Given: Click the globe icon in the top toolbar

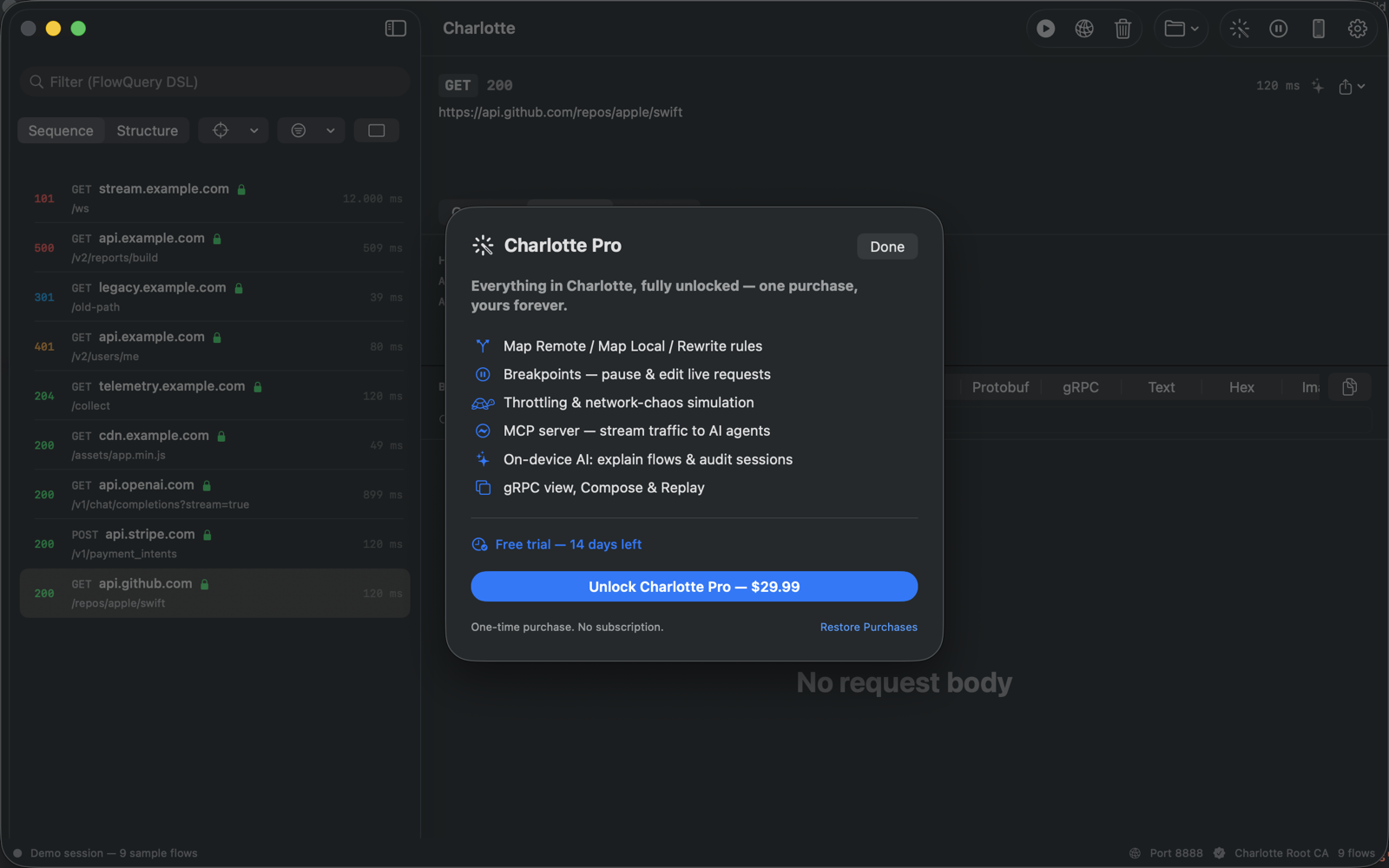Looking at the screenshot, I should point(1084,29).
